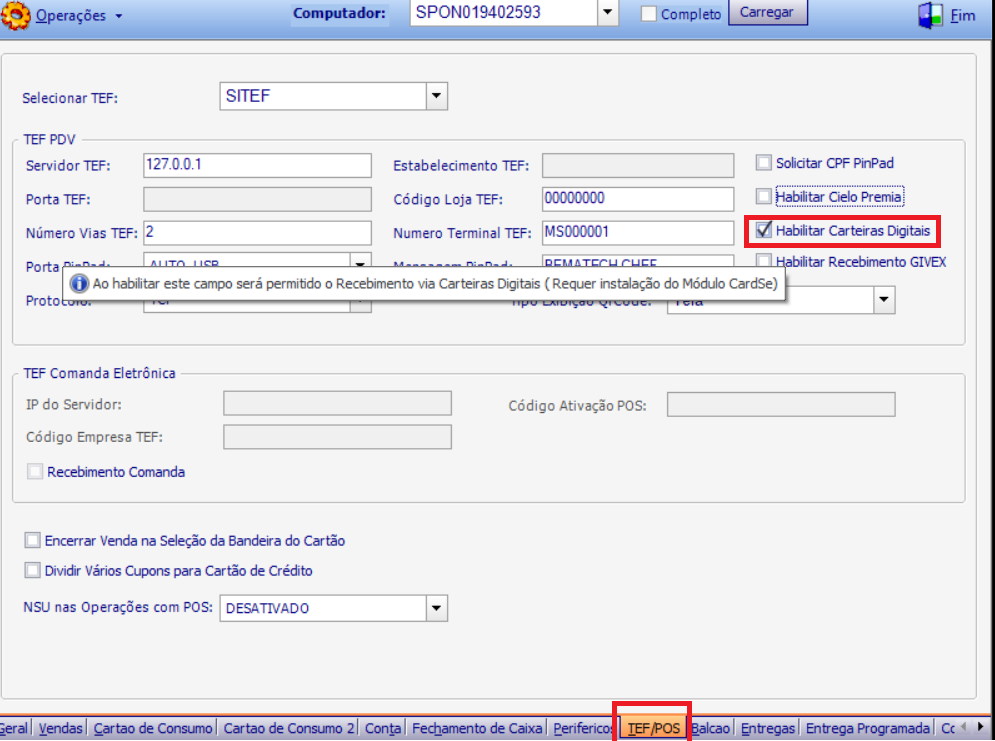Open the Tipo Exibição QrCode dropdown
Viewport: 995px width, 741px height.
click(883, 300)
